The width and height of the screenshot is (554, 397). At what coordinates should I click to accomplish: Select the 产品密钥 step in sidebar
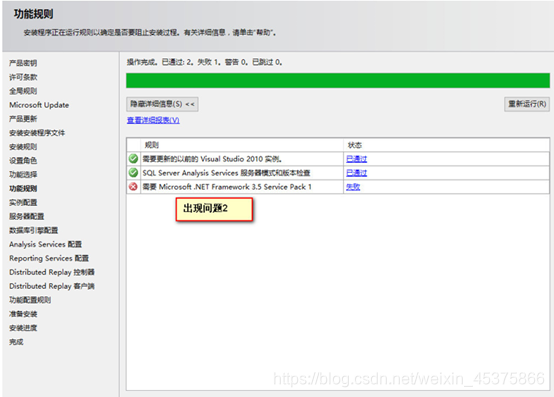pyautogui.click(x=23, y=63)
